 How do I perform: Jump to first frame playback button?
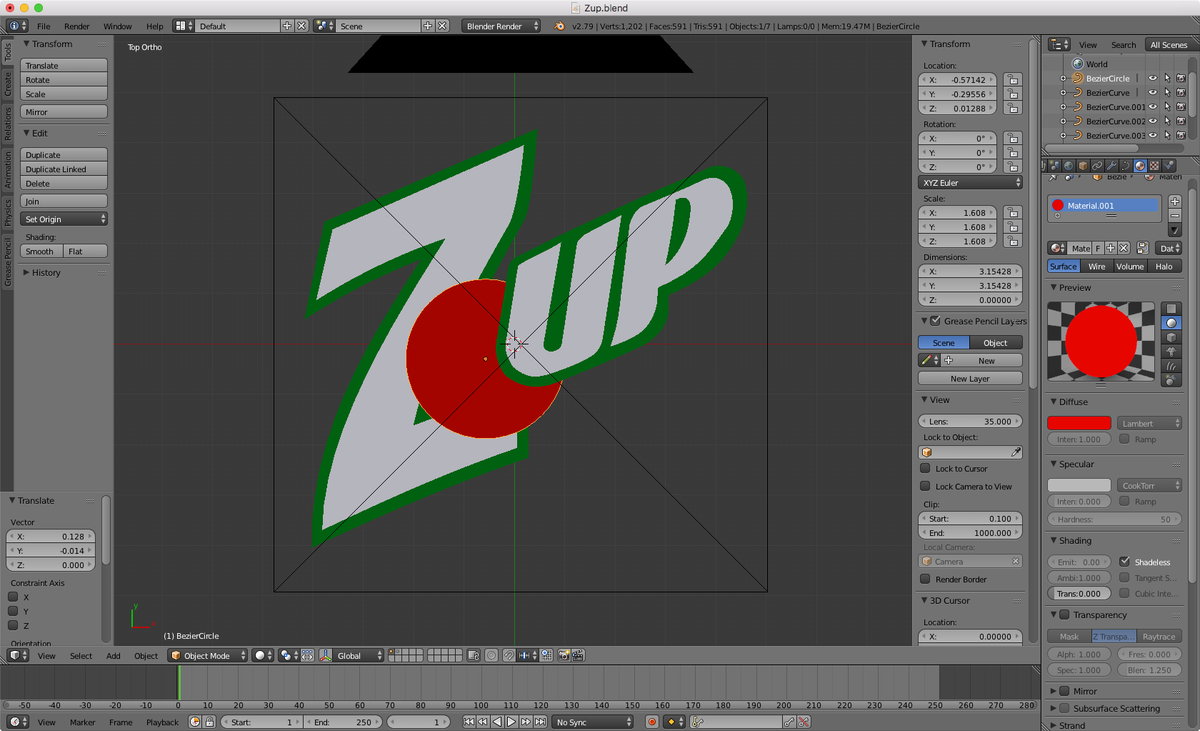[469, 722]
